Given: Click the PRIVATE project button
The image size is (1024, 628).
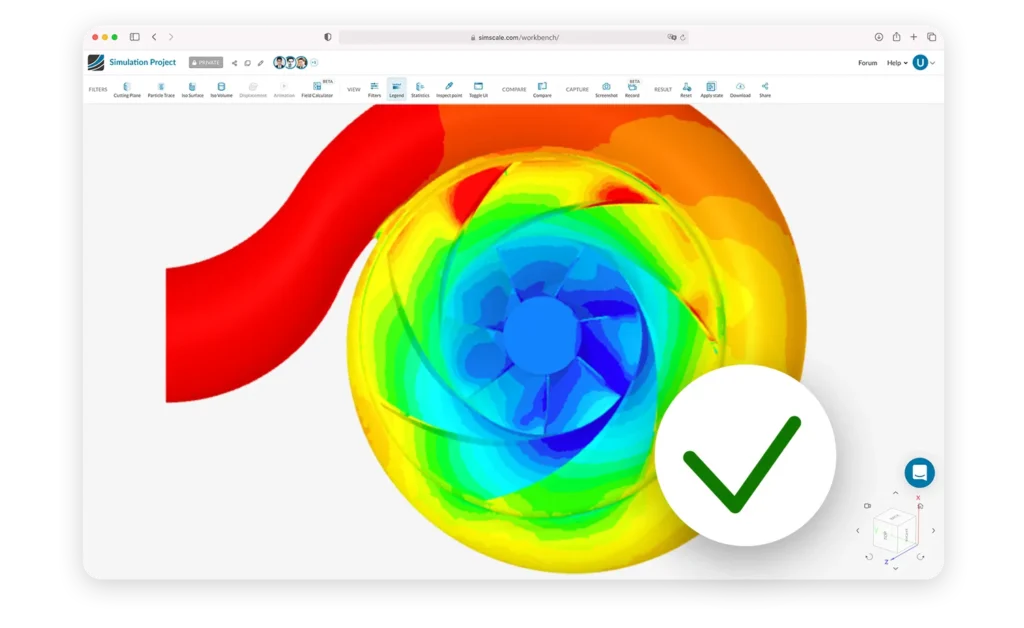Looking at the screenshot, I should point(206,62).
